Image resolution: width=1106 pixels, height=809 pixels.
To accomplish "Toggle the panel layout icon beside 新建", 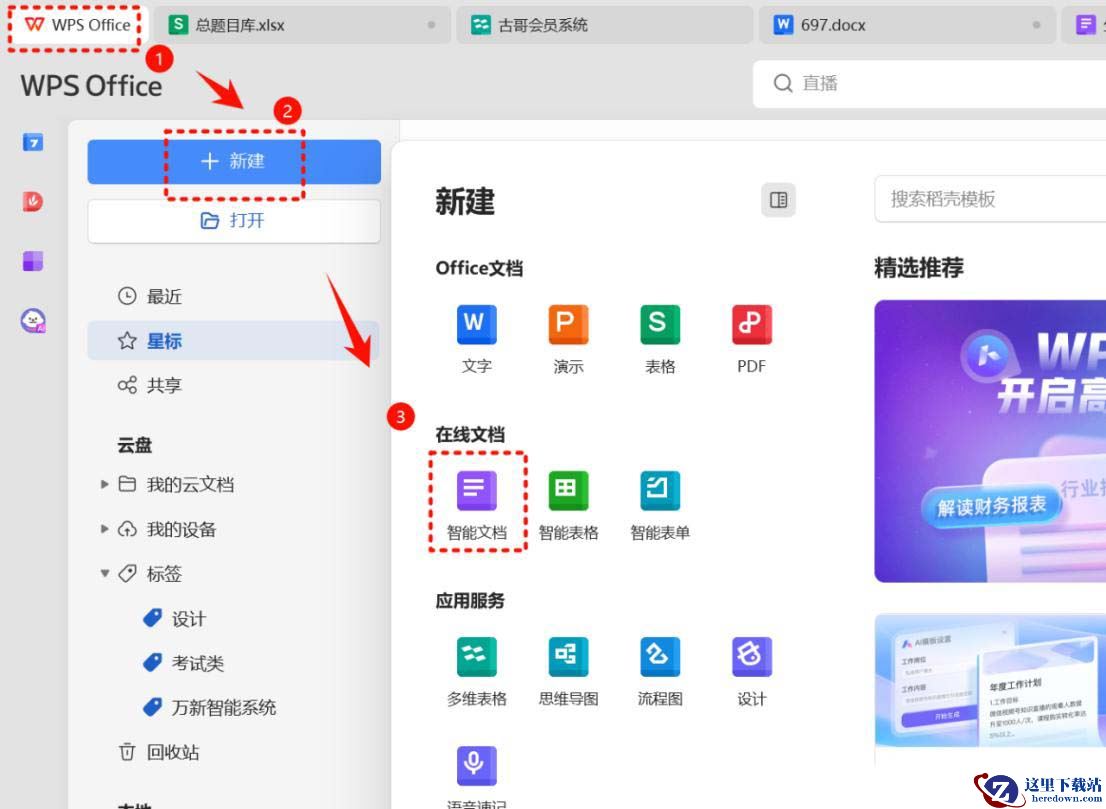I will 779,200.
